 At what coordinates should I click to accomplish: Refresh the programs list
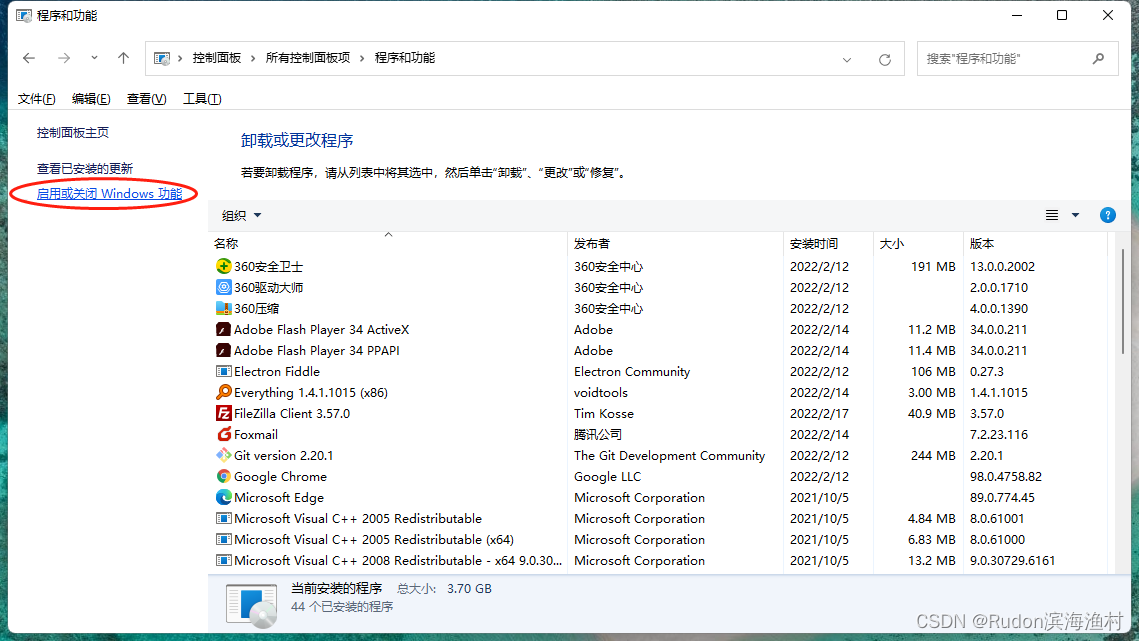(x=885, y=60)
